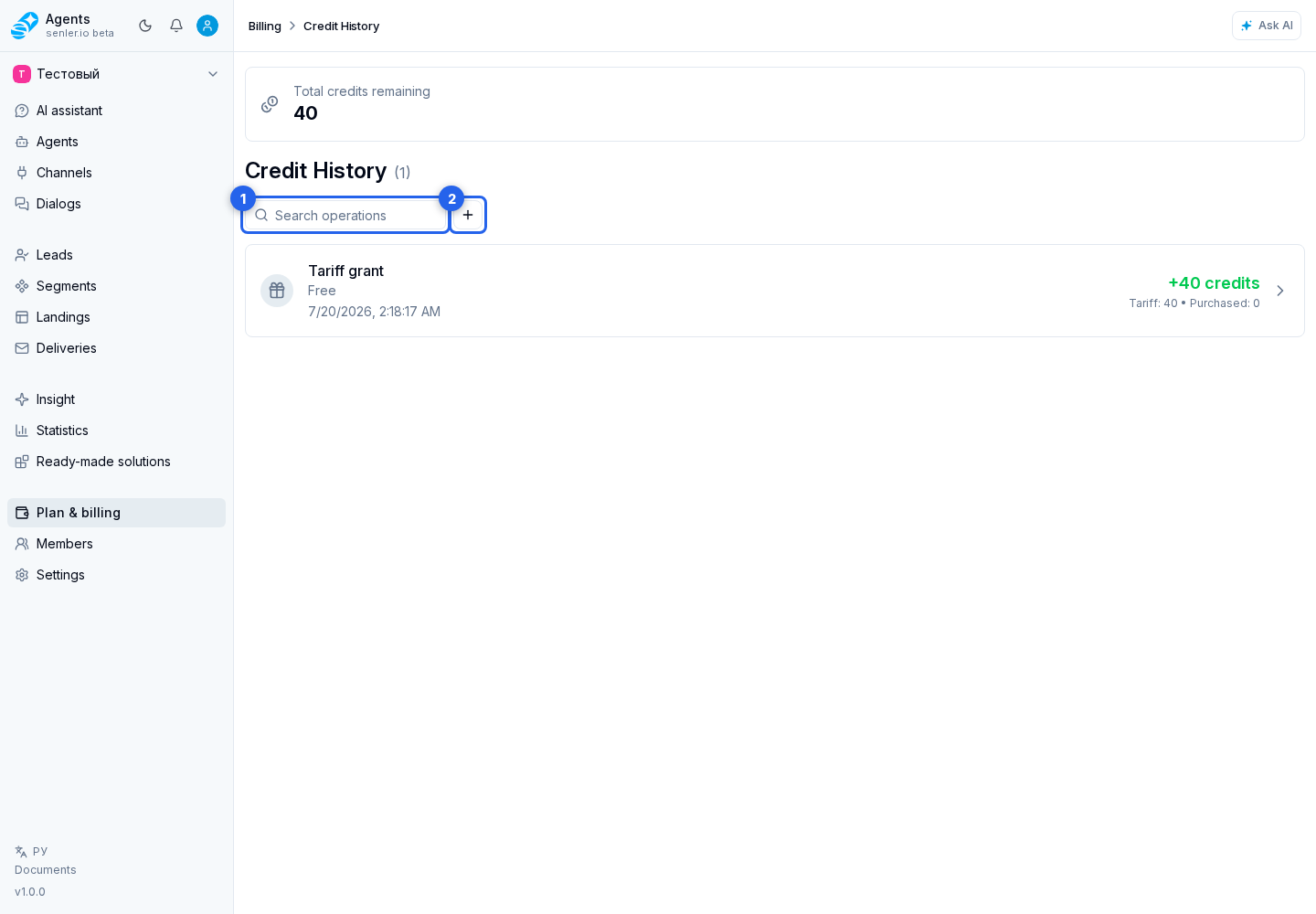Open AI assistant in sidebar
This screenshot has height=914, width=1316.
click(116, 111)
